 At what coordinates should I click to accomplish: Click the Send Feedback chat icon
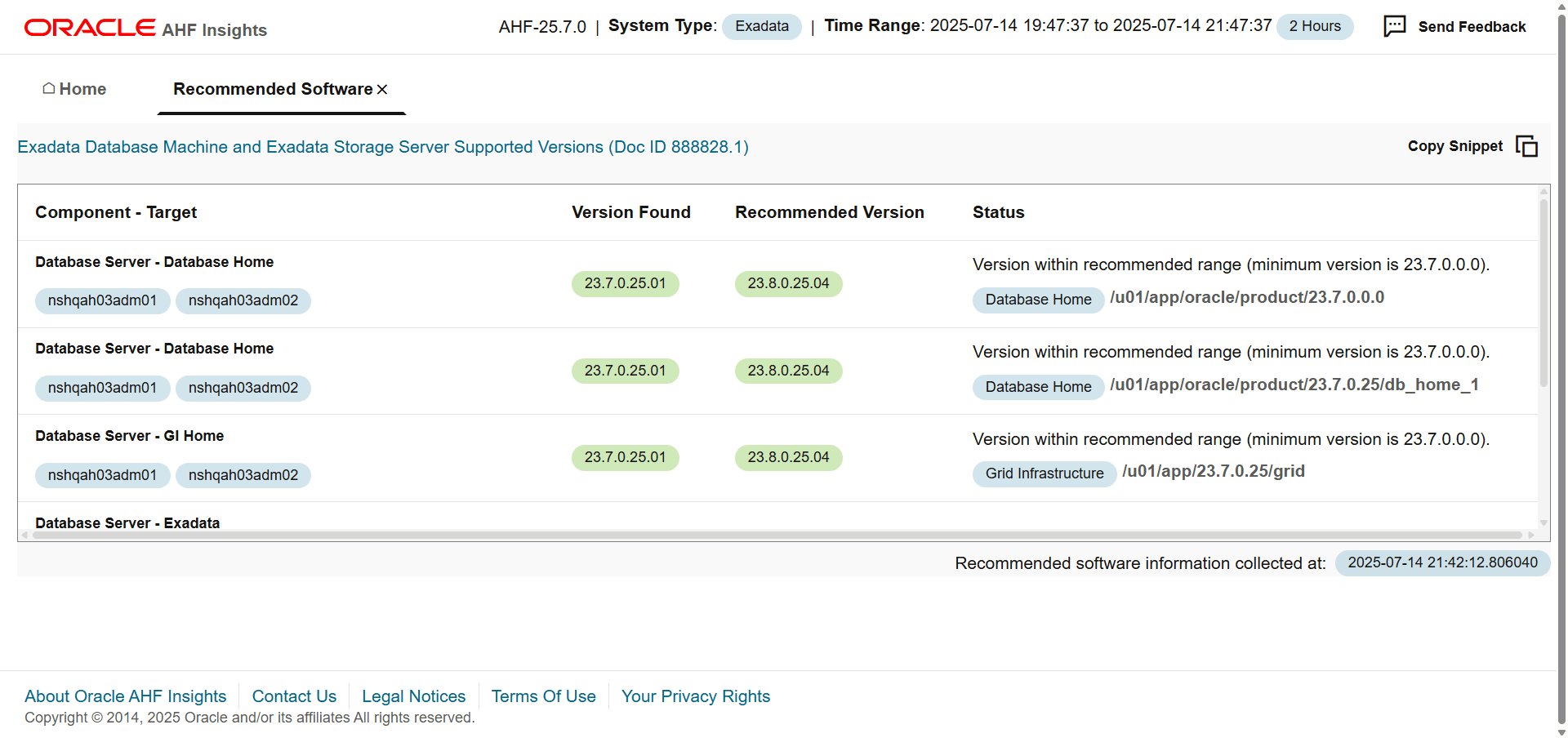1394,26
